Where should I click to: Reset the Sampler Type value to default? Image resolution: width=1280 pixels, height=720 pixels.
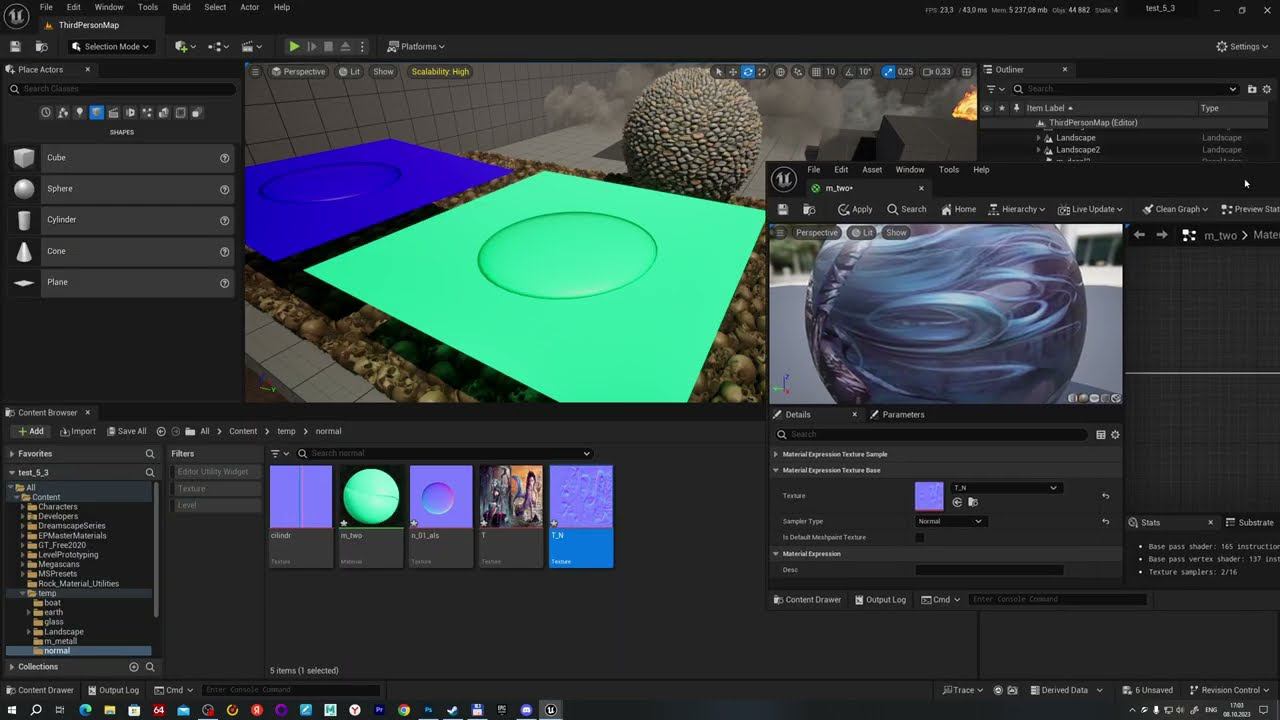pyautogui.click(x=1105, y=521)
